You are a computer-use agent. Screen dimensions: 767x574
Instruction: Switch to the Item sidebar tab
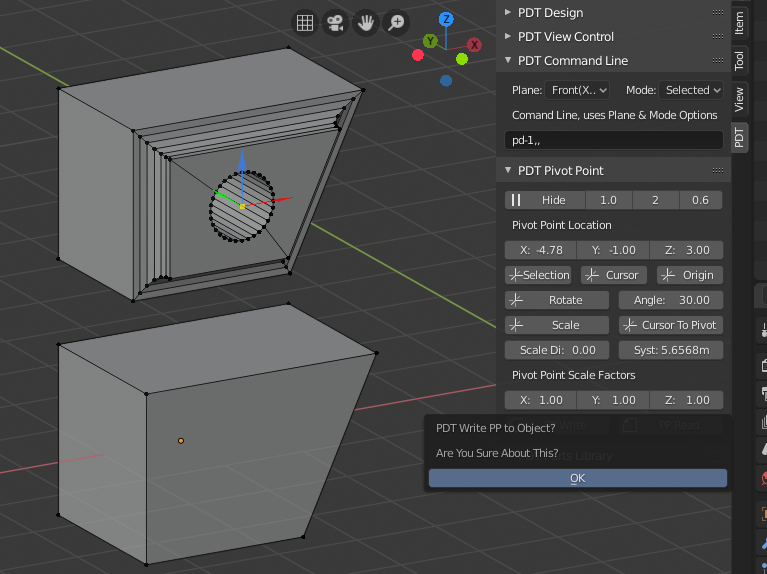[x=739, y=22]
